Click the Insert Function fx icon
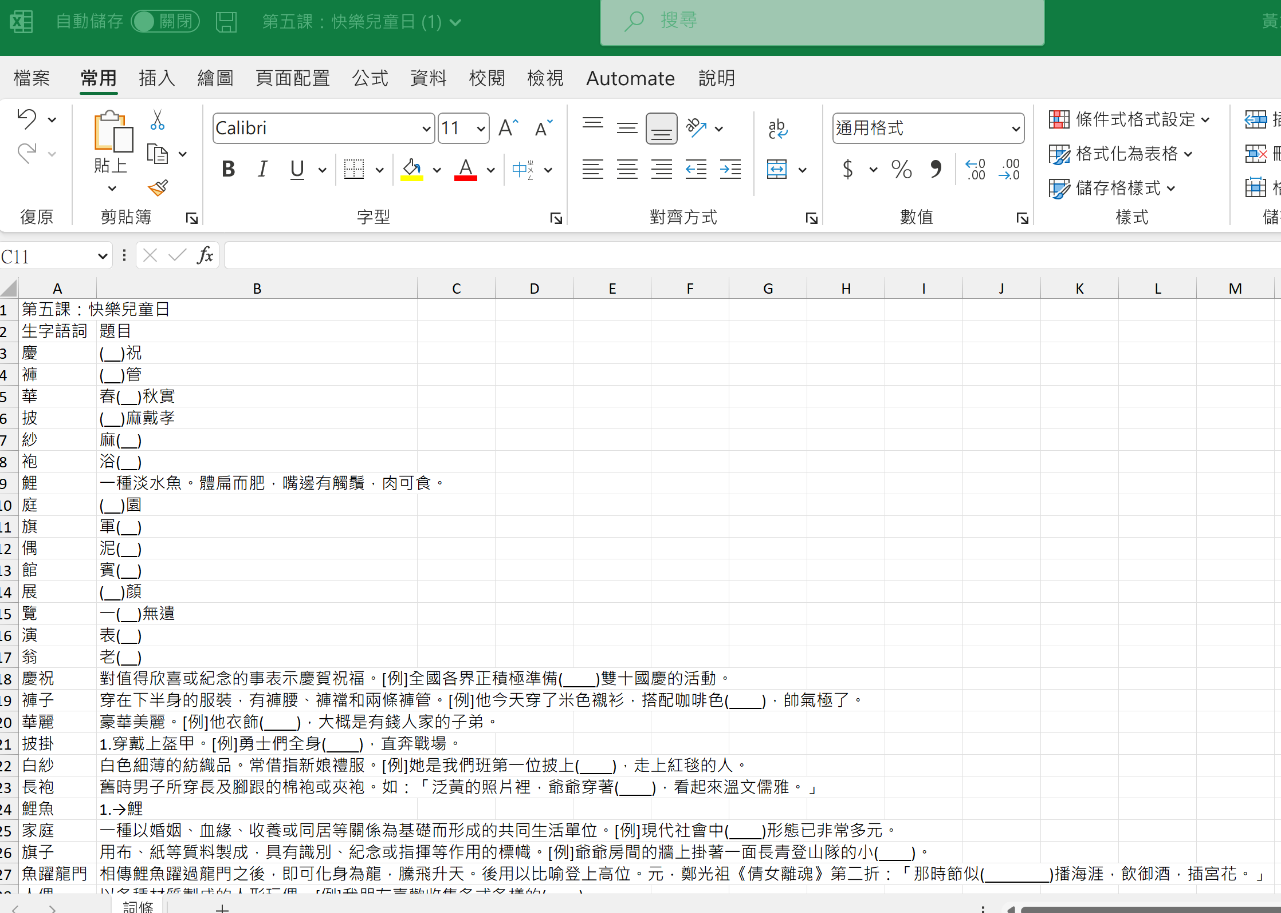Screen dimensions: 1281x913 point(205,256)
